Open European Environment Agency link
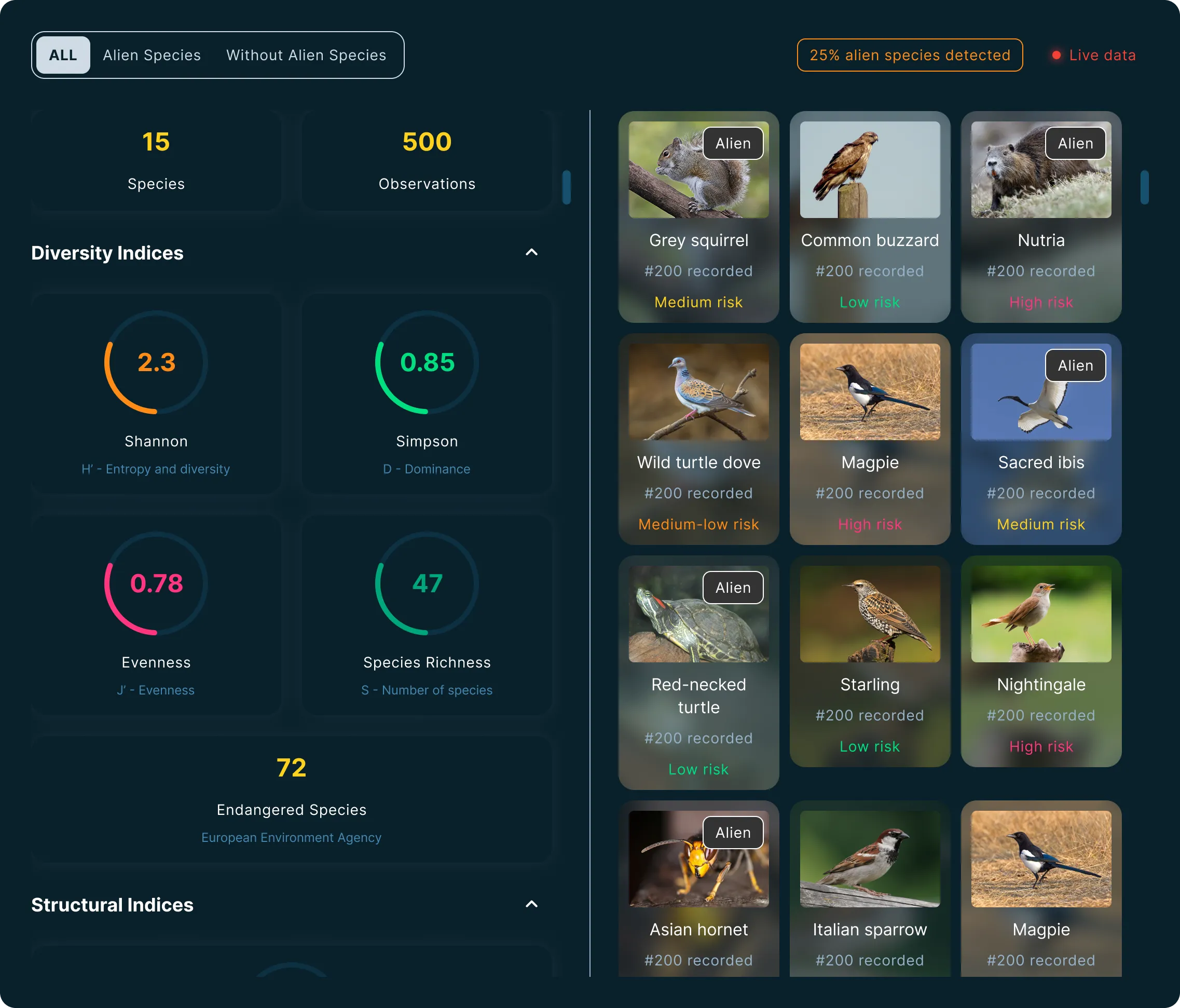Image resolution: width=1180 pixels, height=1008 pixels. pos(292,838)
